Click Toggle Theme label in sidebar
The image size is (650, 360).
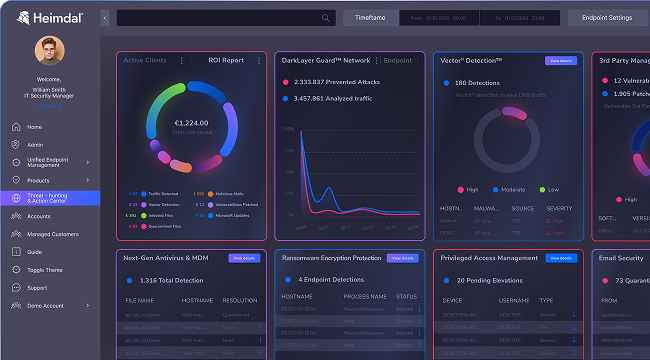pos(45,270)
